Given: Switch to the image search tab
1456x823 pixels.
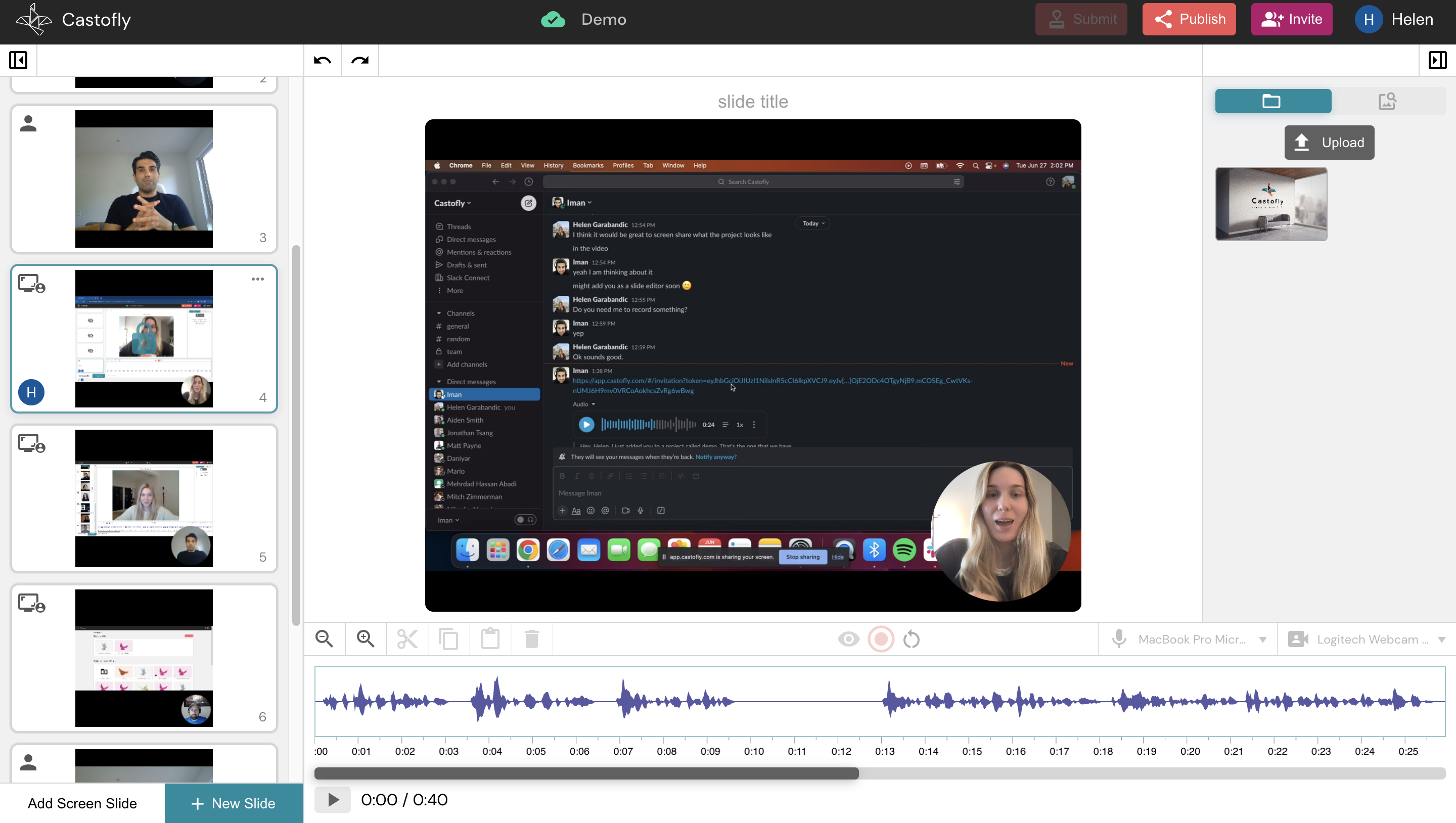Looking at the screenshot, I should (x=1388, y=101).
